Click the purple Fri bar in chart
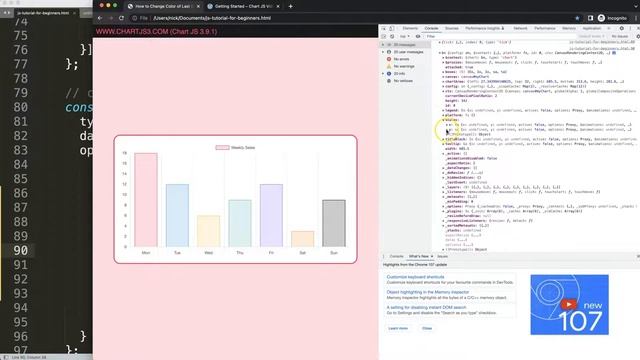 (x=271, y=216)
